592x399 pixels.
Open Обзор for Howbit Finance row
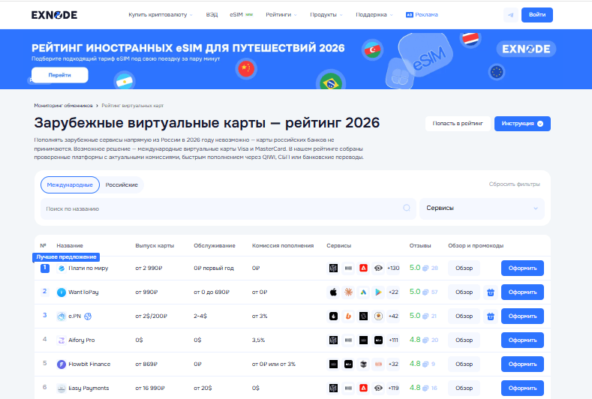coord(464,364)
